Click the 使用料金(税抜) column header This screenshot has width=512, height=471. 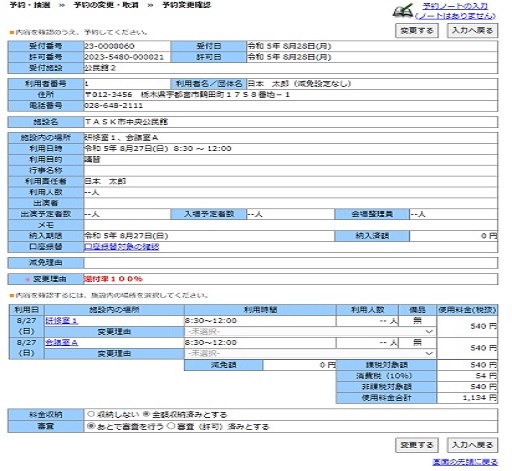click(x=467, y=310)
